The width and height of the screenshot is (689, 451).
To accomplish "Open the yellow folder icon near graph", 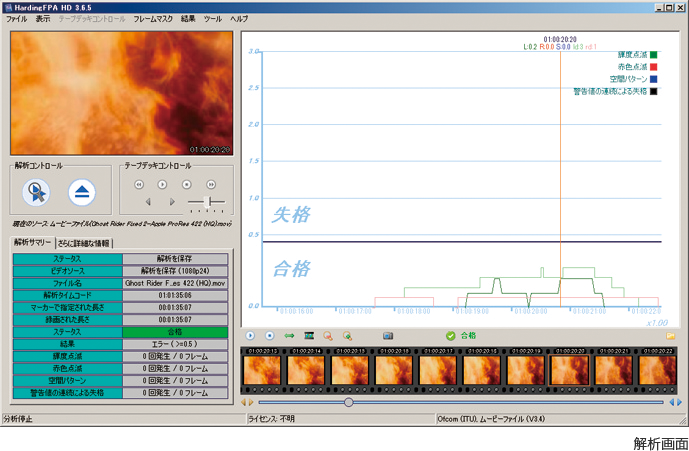I will (x=671, y=336).
